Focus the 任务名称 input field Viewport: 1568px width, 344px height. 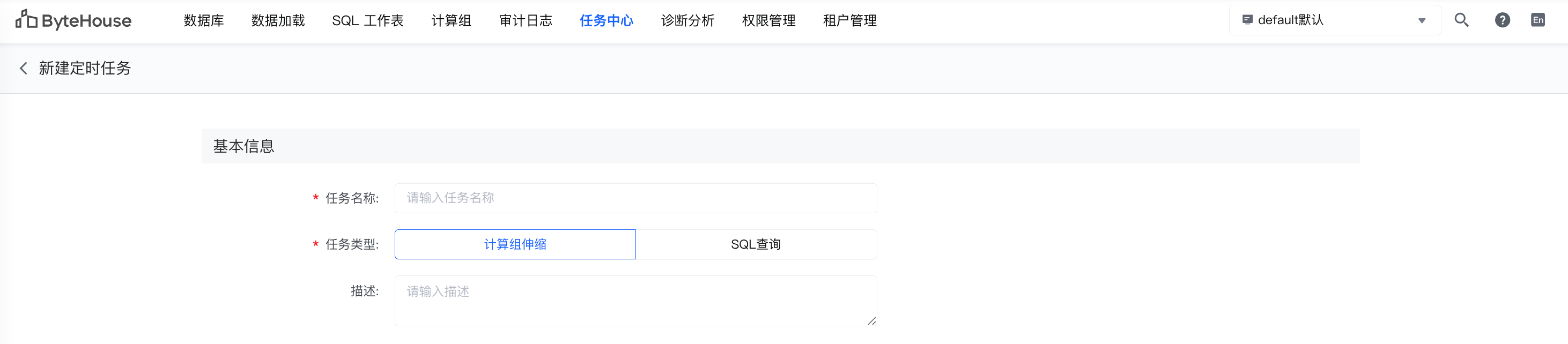click(635, 198)
